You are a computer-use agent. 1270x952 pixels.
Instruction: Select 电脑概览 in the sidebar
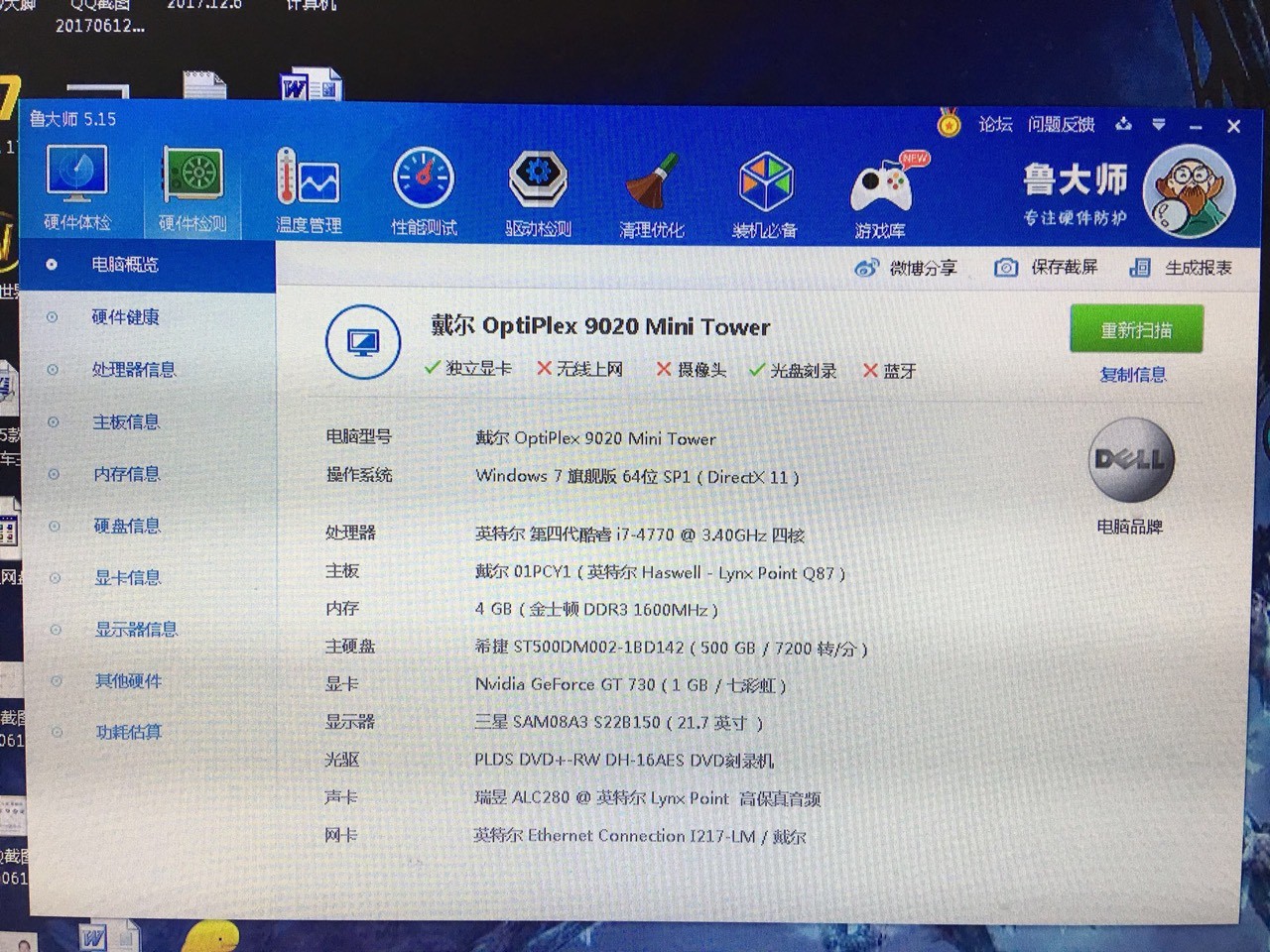coord(147,265)
